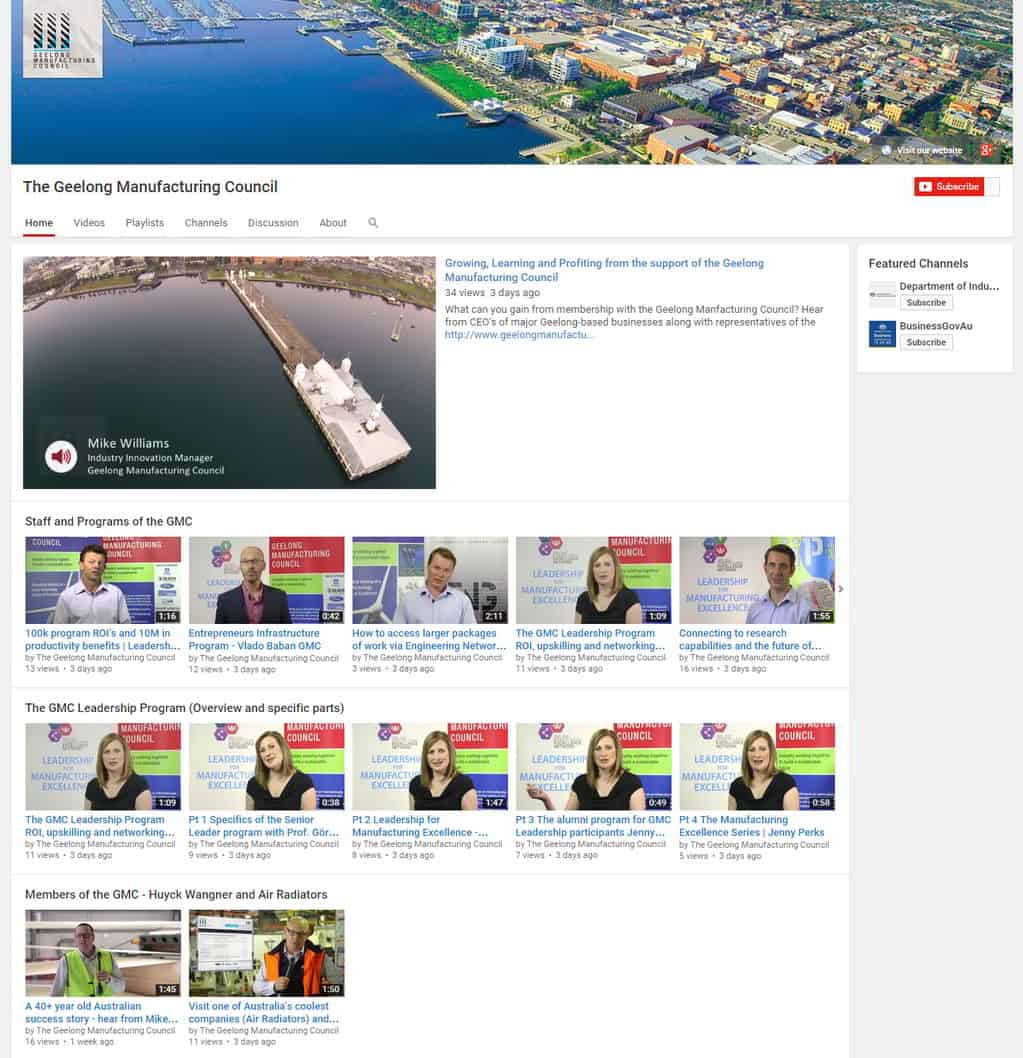Viewport: 1023px width, 1058px height.
Task: Open The GMC Leadership Program shelf heading
Action: (184, 708)
